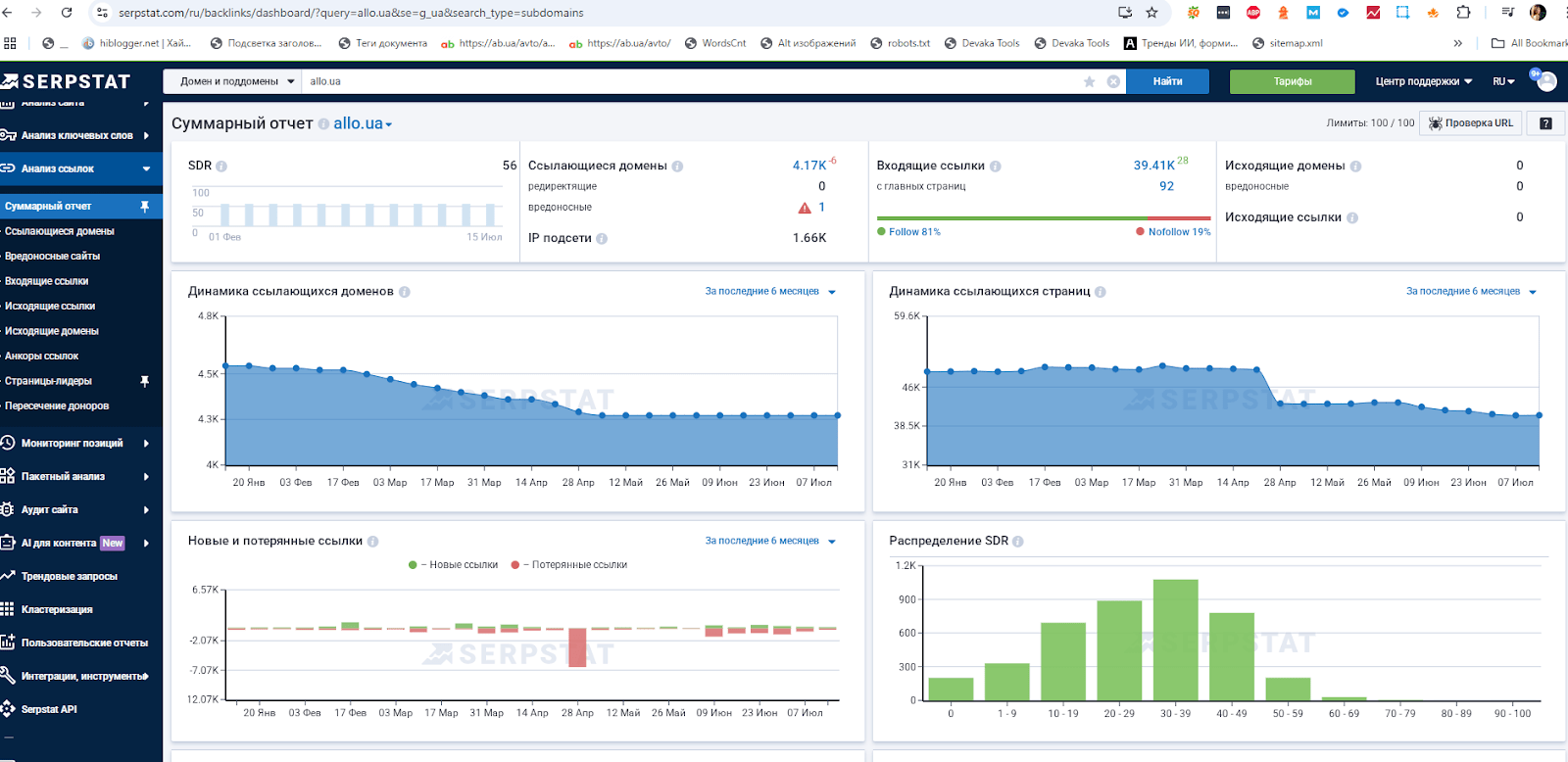
Task: Open the help question mark button
Action: pyautogui.click(x=1545, y=123)
